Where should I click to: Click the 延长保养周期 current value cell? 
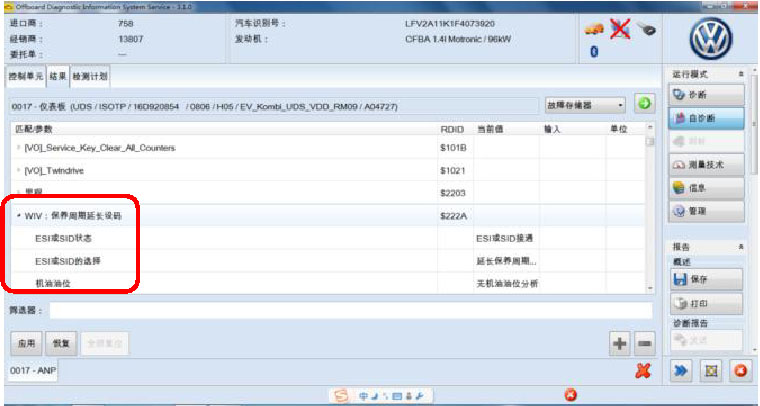coord(506,261)
